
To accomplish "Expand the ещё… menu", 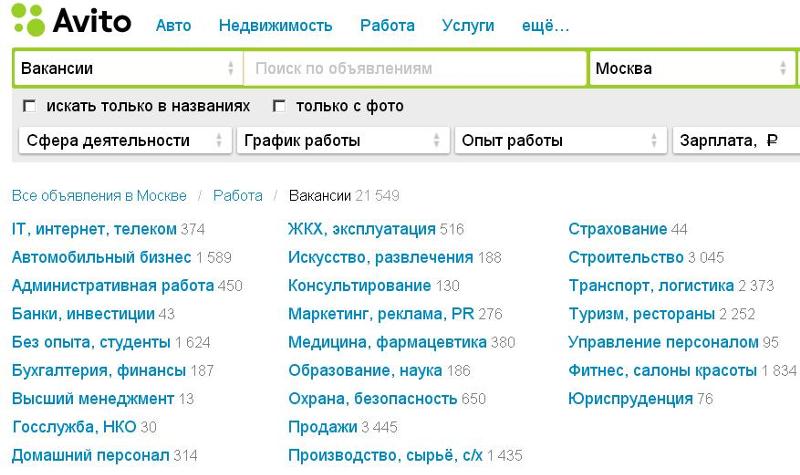I will 545,26.
